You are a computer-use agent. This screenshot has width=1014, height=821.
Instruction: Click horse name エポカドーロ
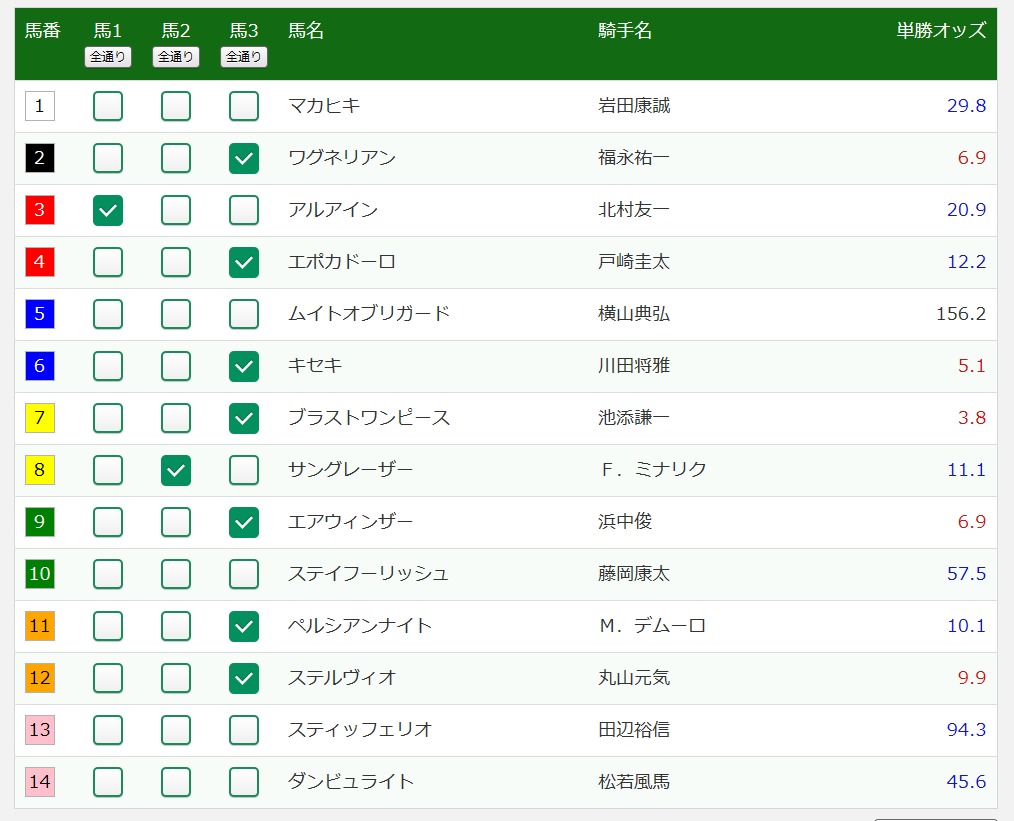point(342,262)
